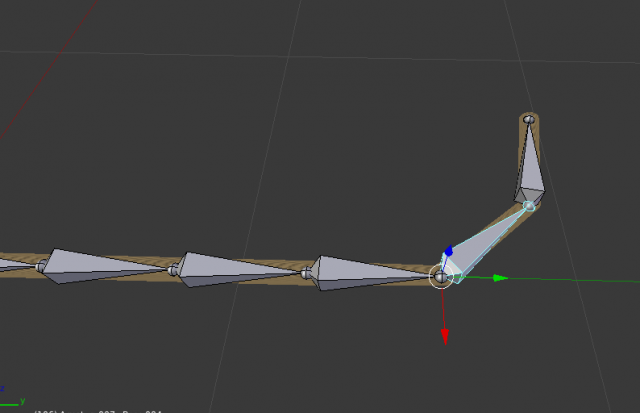Click the red gizmo arrow pointing down
The width and height of the screenshot is (640, 413).
(x=445, y=336)
